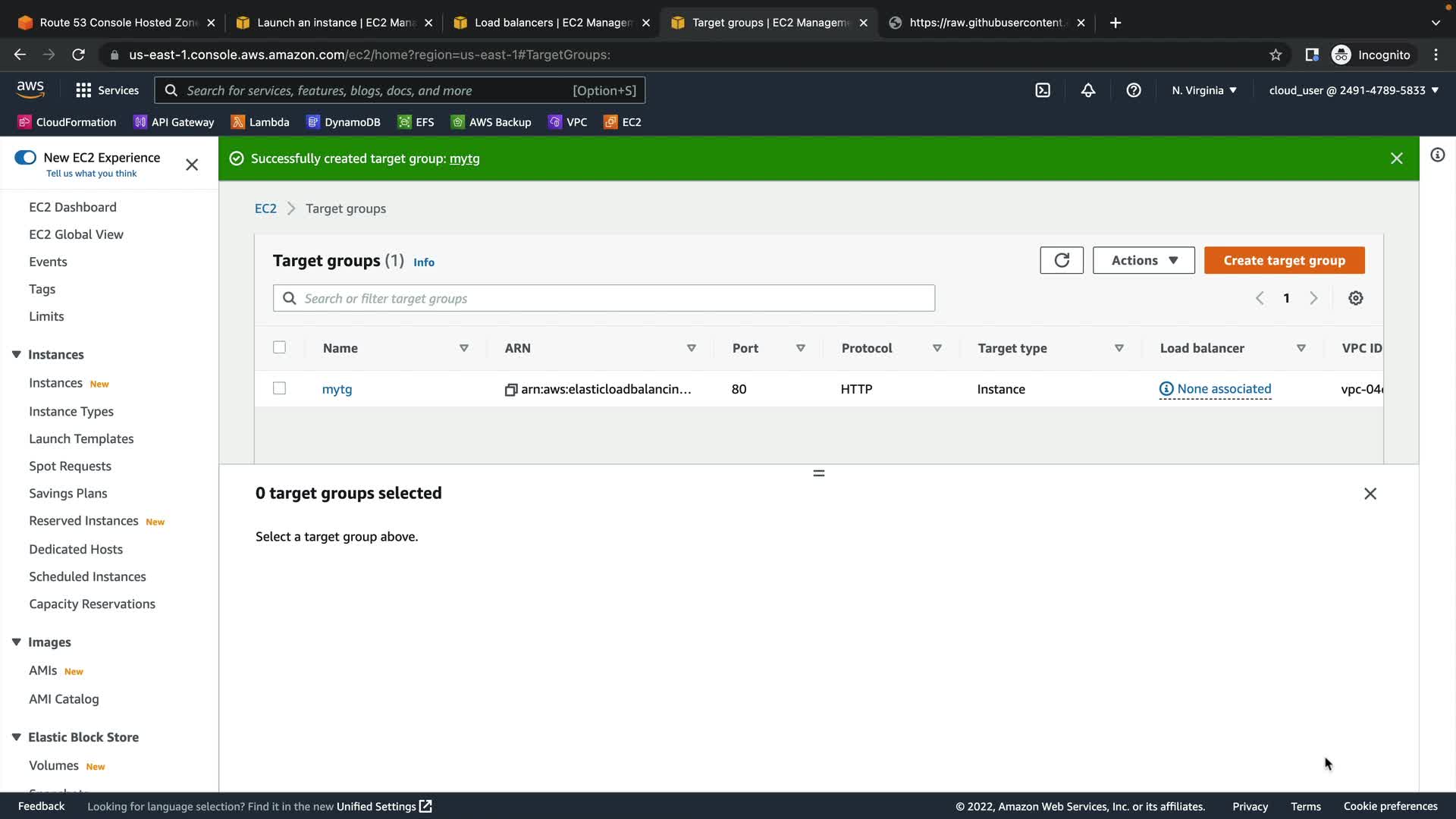The image size is (1456, 819).
Task: Open the notifications bell
Action: point(1088,90)
